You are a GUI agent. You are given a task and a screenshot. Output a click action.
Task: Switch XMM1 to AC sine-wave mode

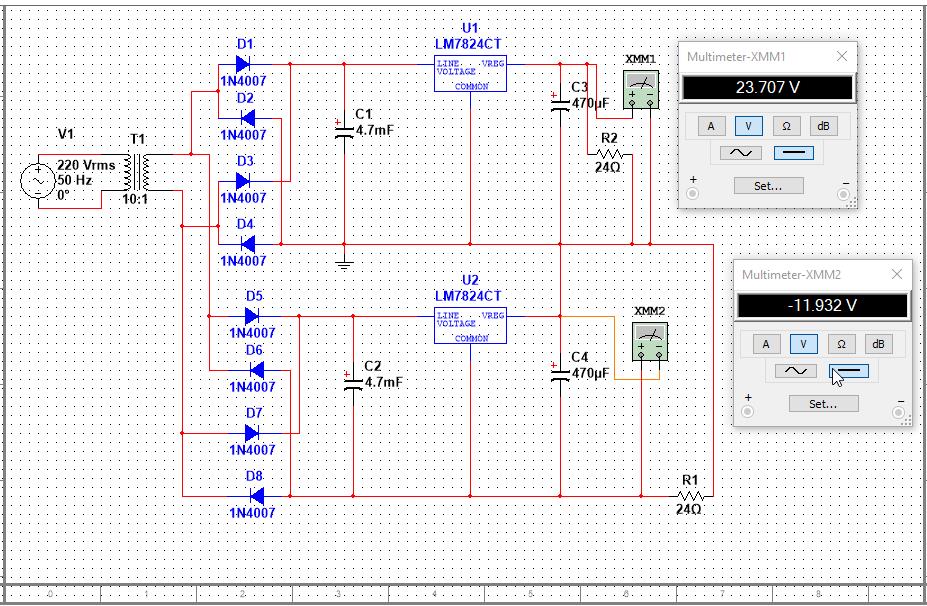pos(740,153)
